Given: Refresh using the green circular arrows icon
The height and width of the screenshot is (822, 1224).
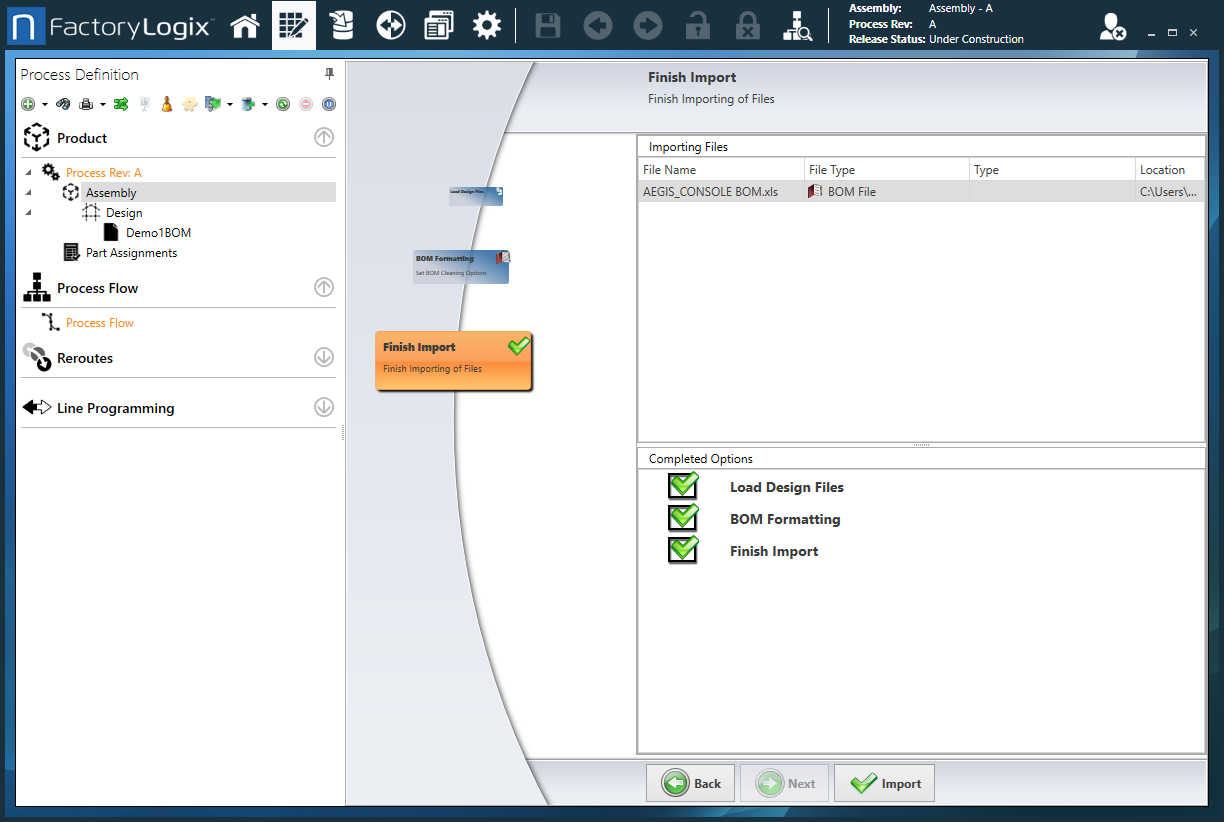Looking at the screenshot, I should 282,103.
